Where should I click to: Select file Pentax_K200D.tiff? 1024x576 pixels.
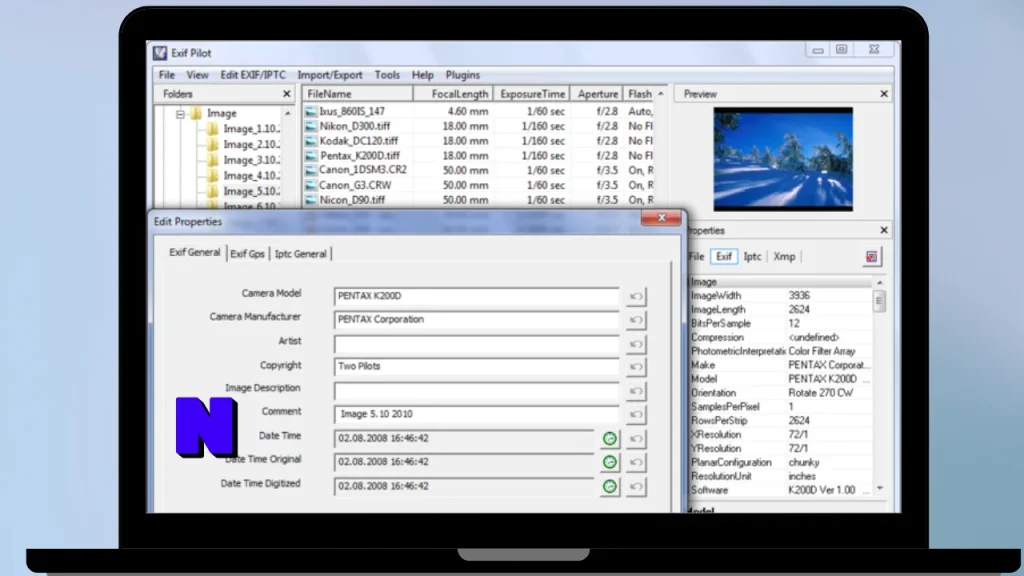tap(360, 156)
